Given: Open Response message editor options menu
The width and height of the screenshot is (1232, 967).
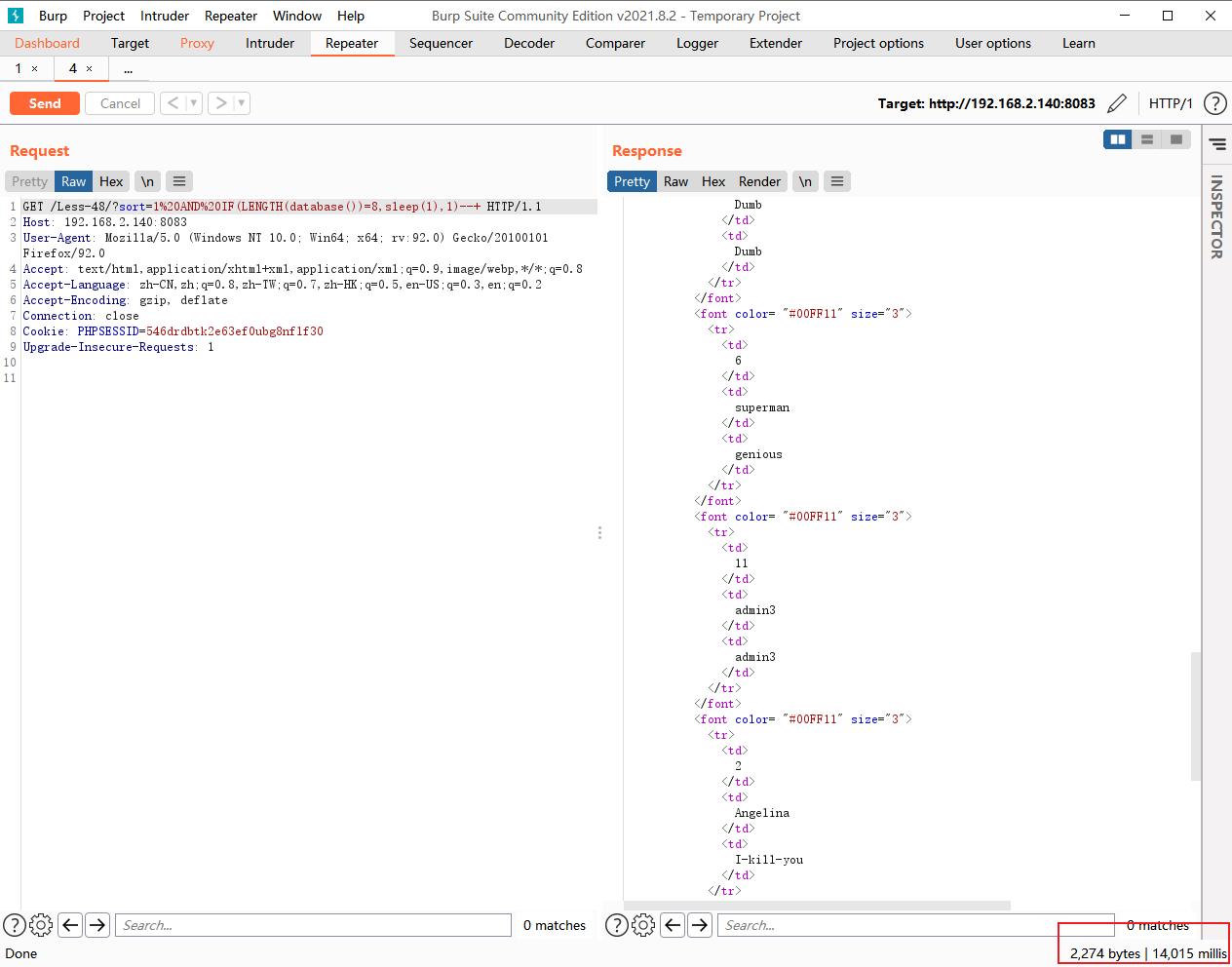Looking at the screenshot, I should [837, 181].
